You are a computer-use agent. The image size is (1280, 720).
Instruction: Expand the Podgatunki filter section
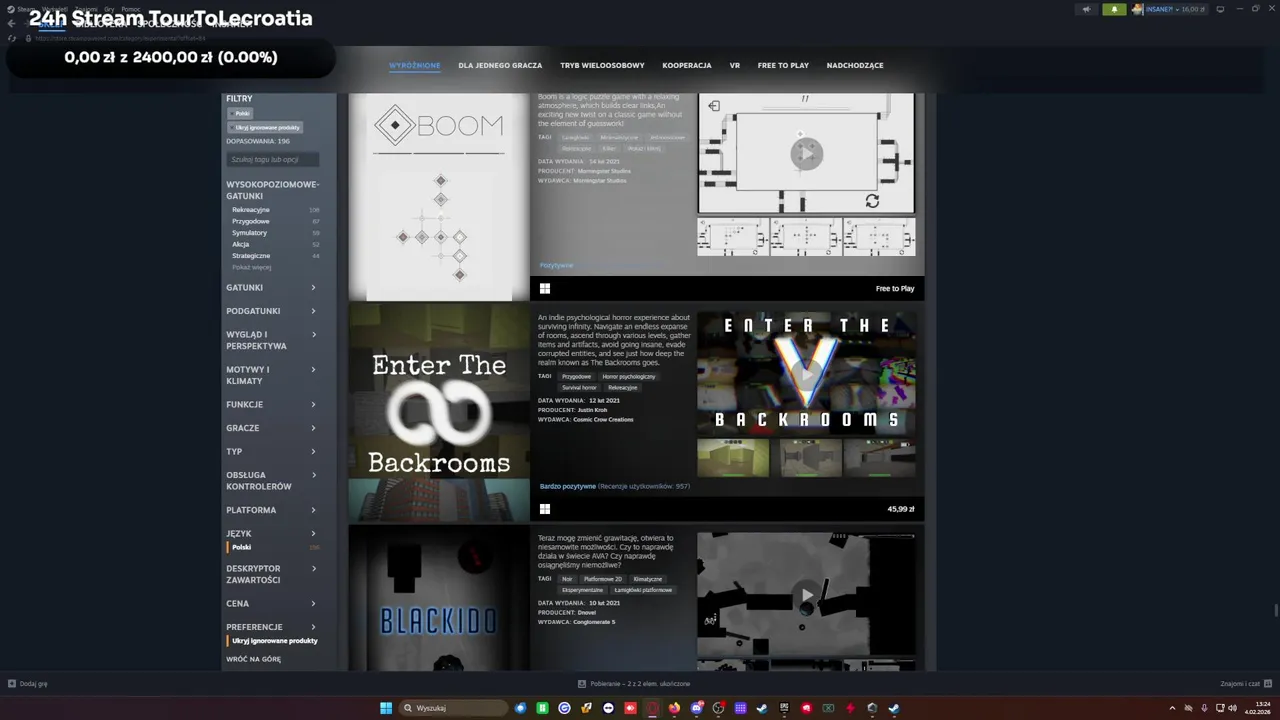pyautogui.click(x=272, y=311)
